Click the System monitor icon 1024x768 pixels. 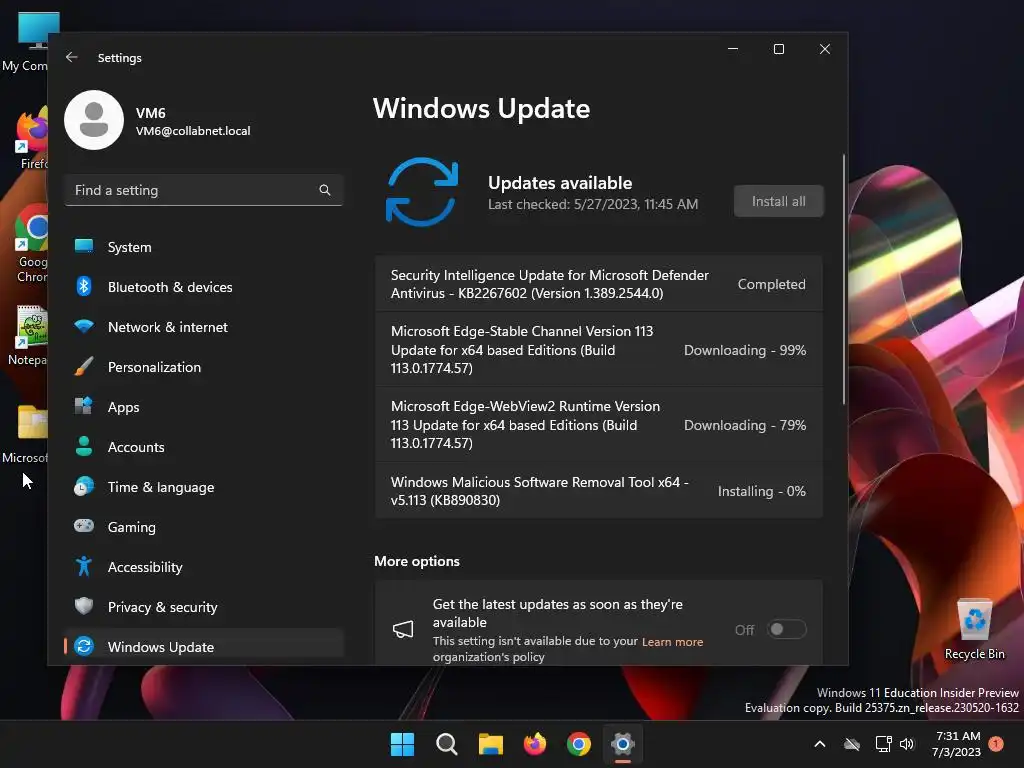[84, 246]
